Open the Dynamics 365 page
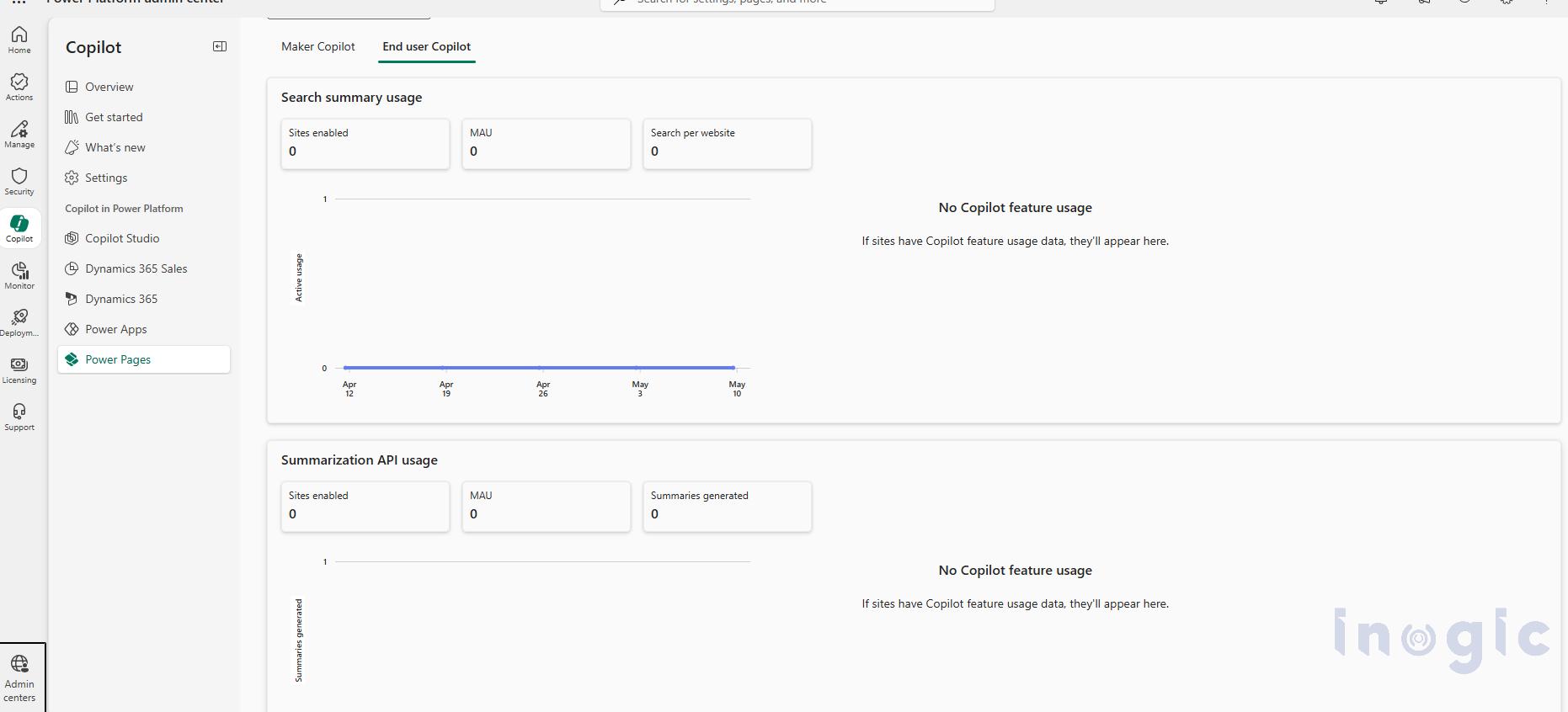Viewport: 1568px width, 712px height. (x=144, y=299)
